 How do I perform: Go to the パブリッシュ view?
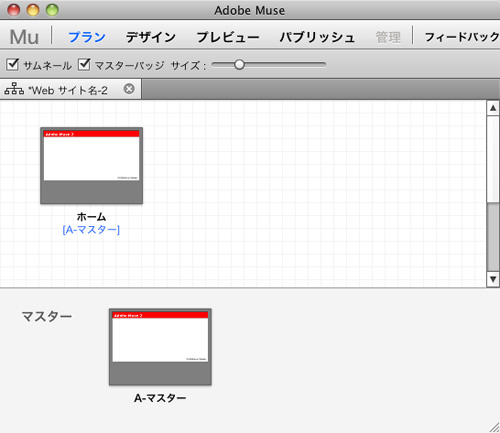317,37
